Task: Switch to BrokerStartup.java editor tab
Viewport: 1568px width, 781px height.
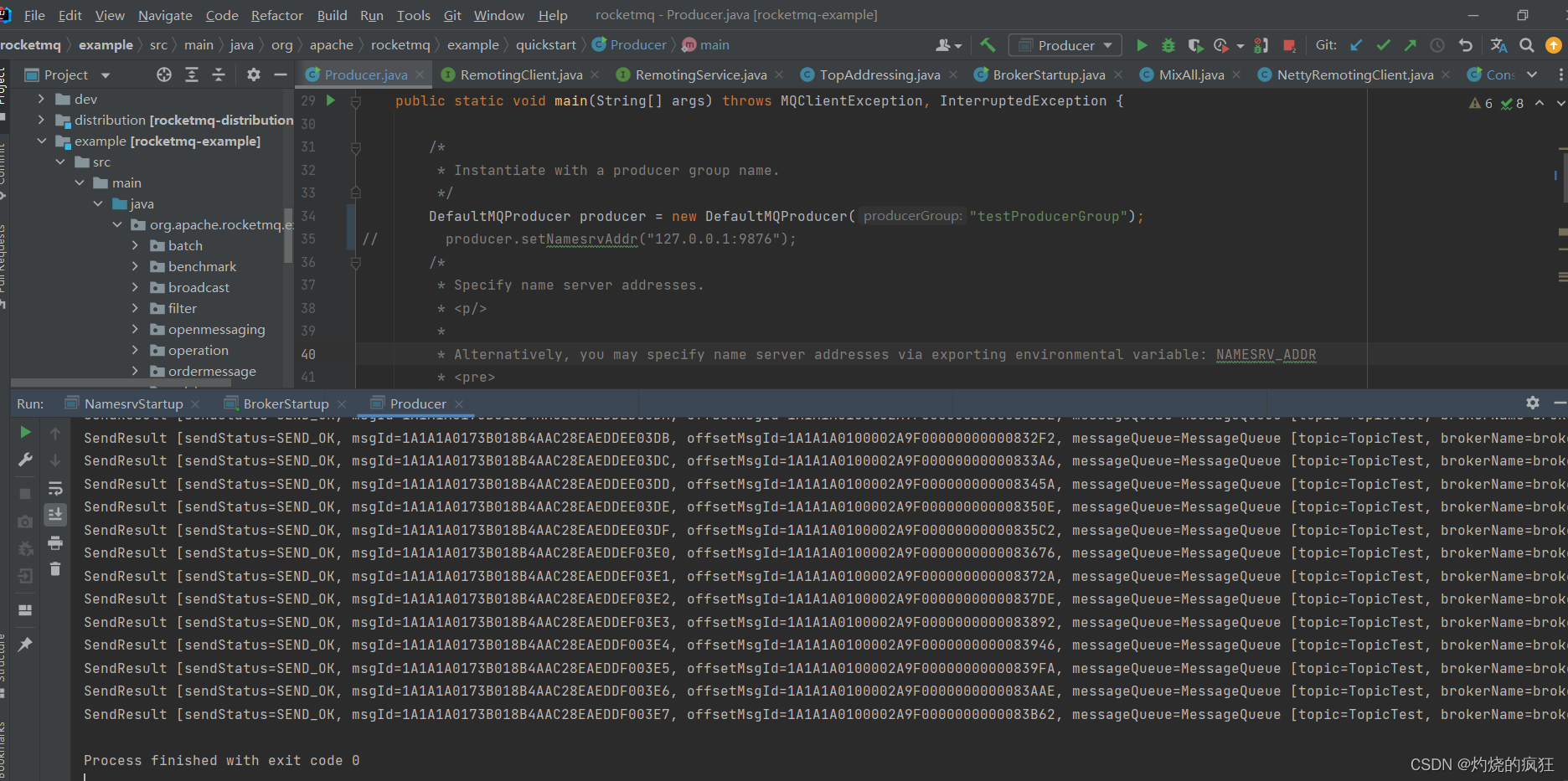Action: coord(1049,75)
